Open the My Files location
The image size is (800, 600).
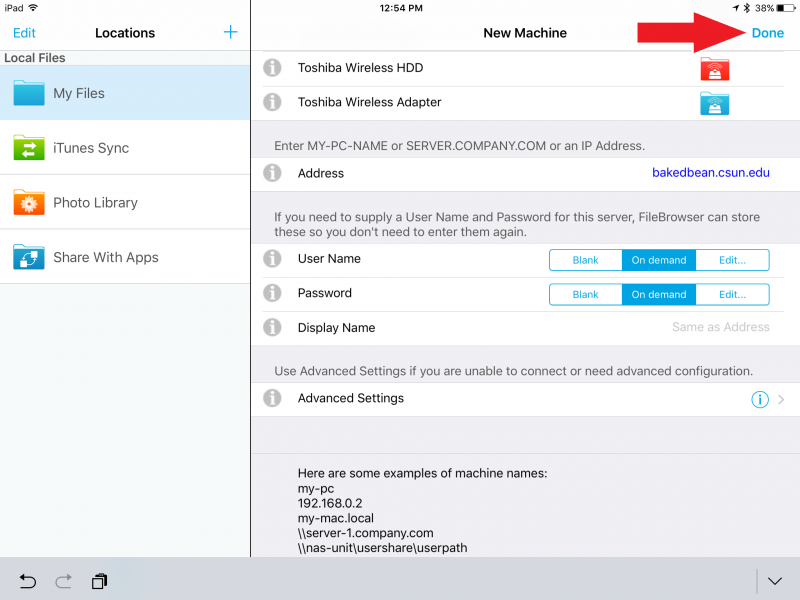pos(125,93)
